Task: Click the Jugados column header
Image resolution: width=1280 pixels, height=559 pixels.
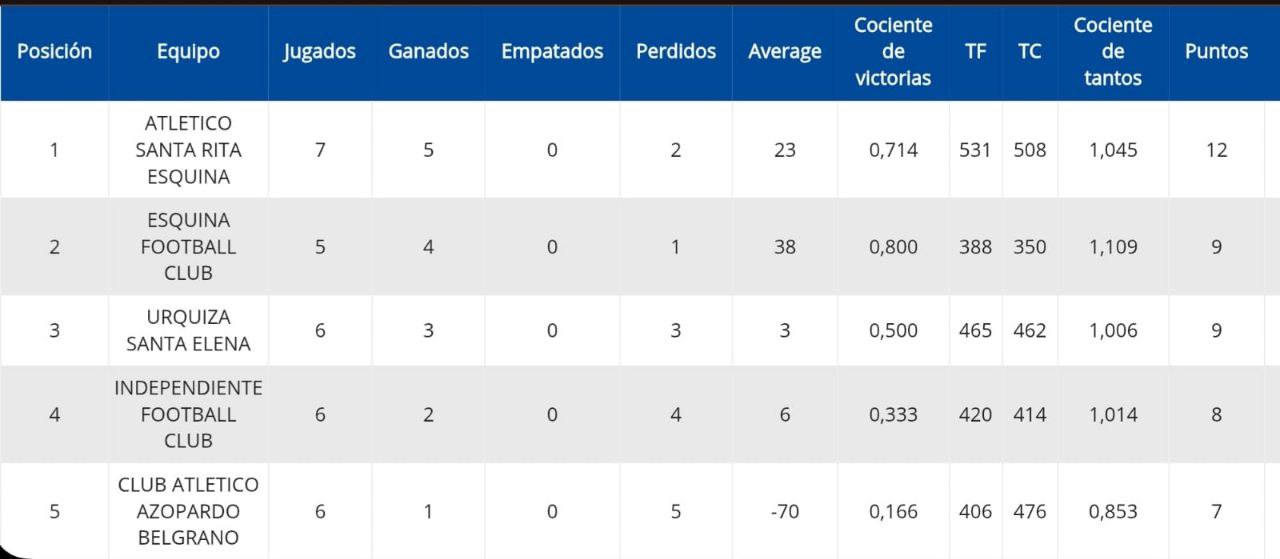Action: click(x=319, y=52)
